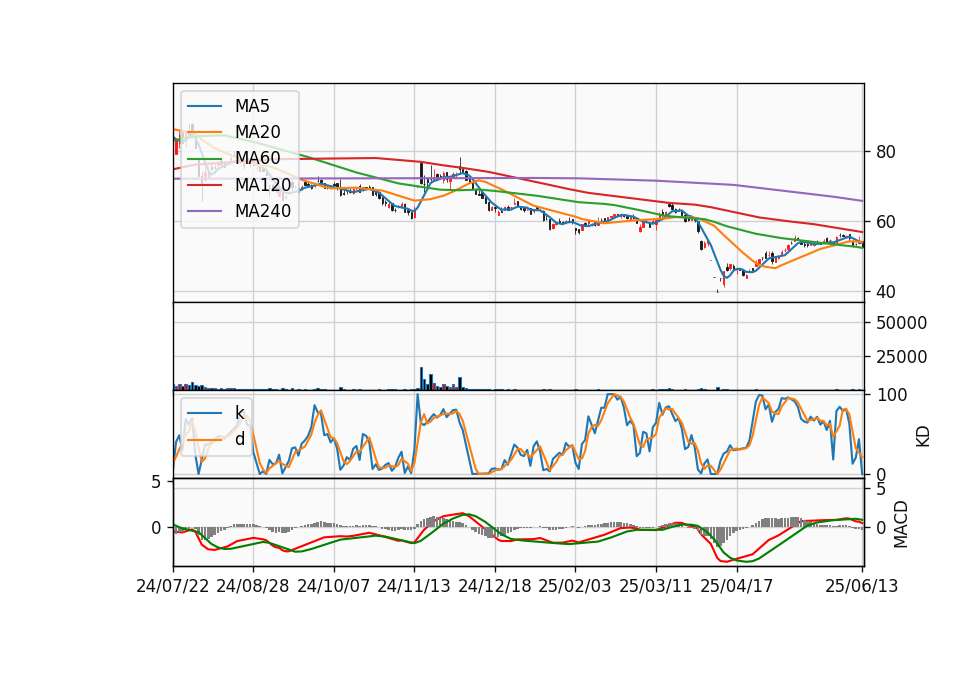This screenshot has height=690, width=960.
Task: Click the red MA120 legend line swatch
Action: coord(204,186)
